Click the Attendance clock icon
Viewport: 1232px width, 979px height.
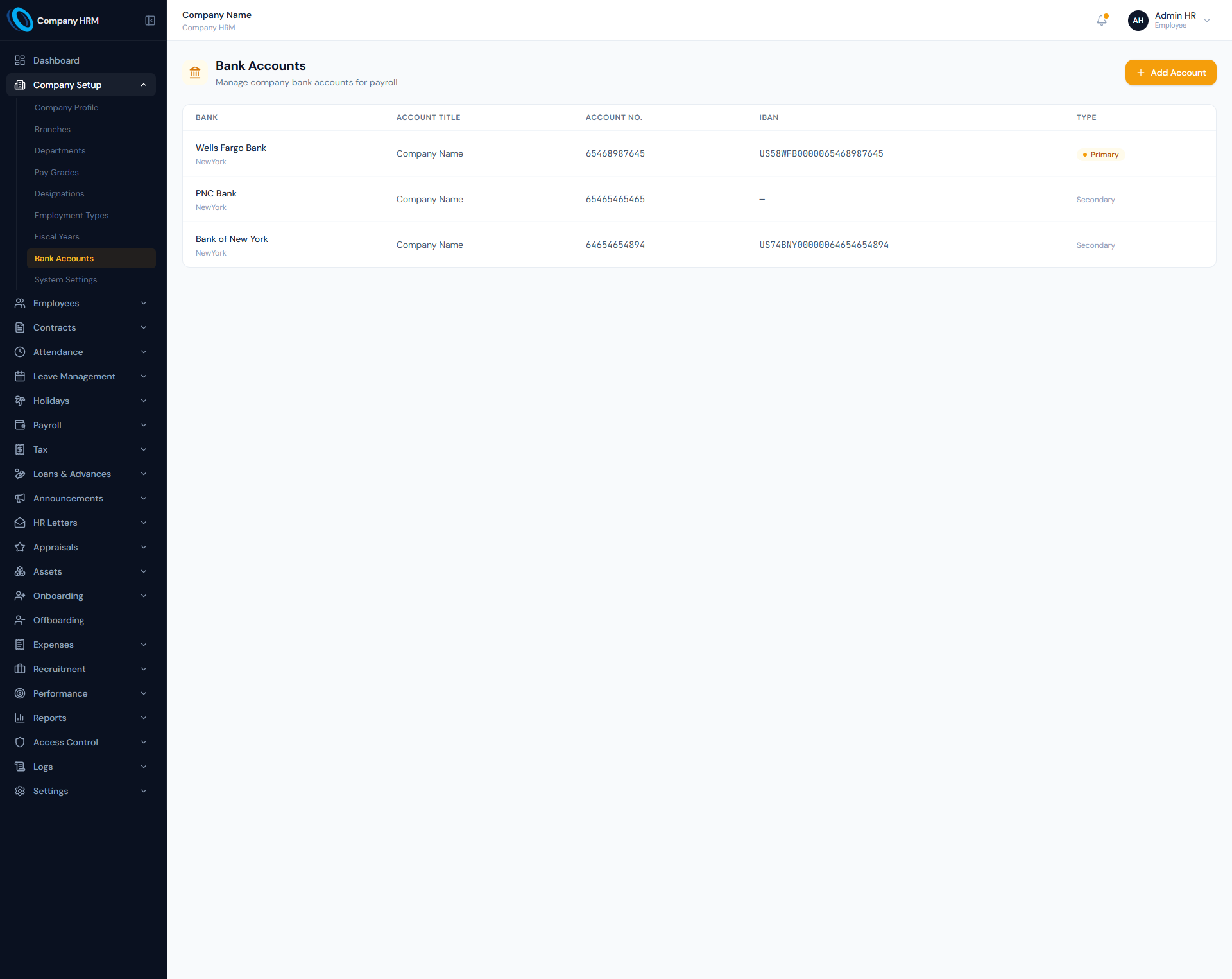click(x=20, y=352)
